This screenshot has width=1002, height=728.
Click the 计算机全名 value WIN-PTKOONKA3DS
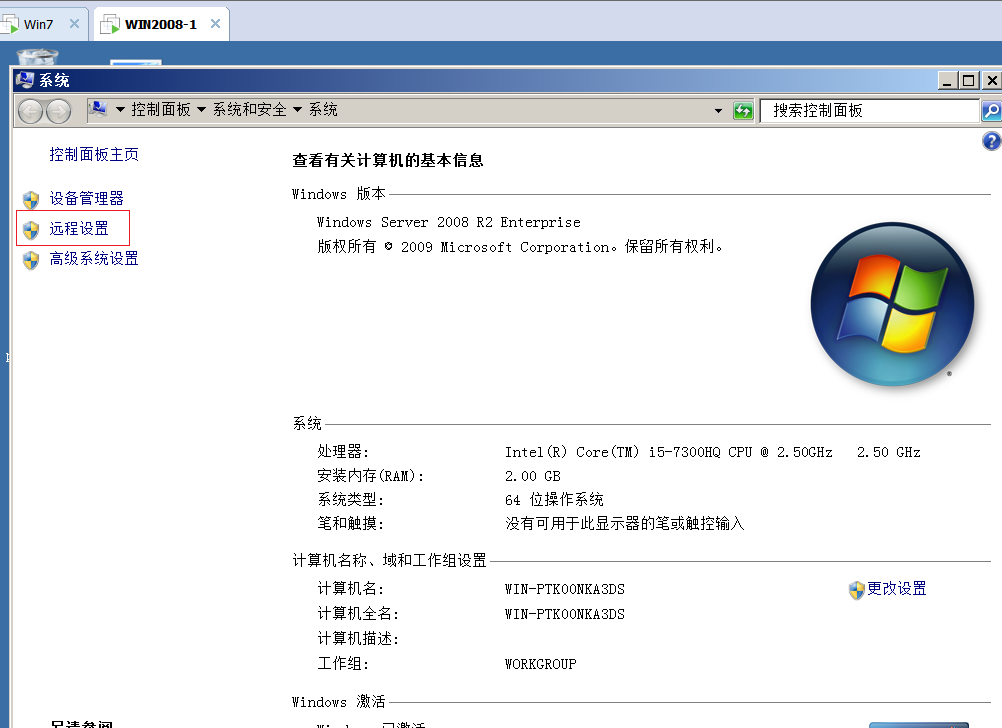(x=565, y=614)
